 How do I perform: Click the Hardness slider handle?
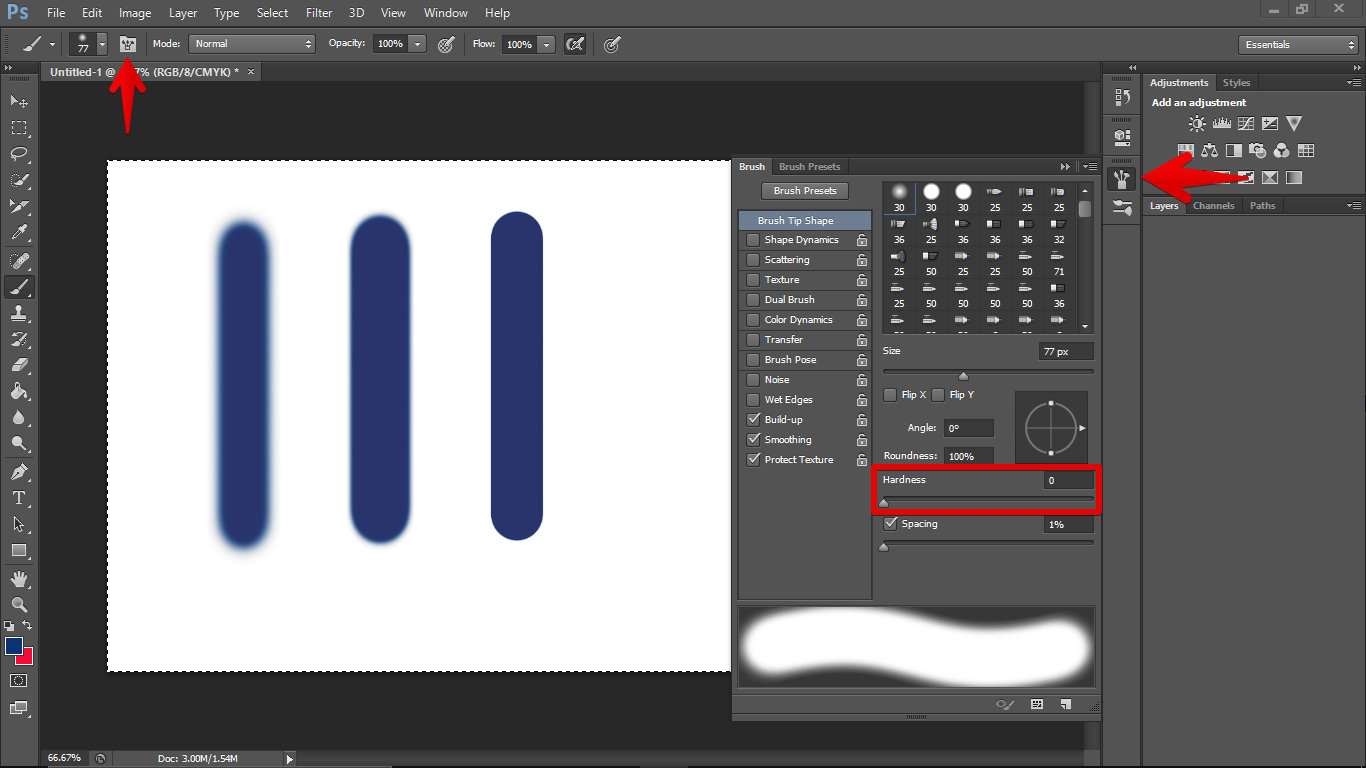(883, 503)
